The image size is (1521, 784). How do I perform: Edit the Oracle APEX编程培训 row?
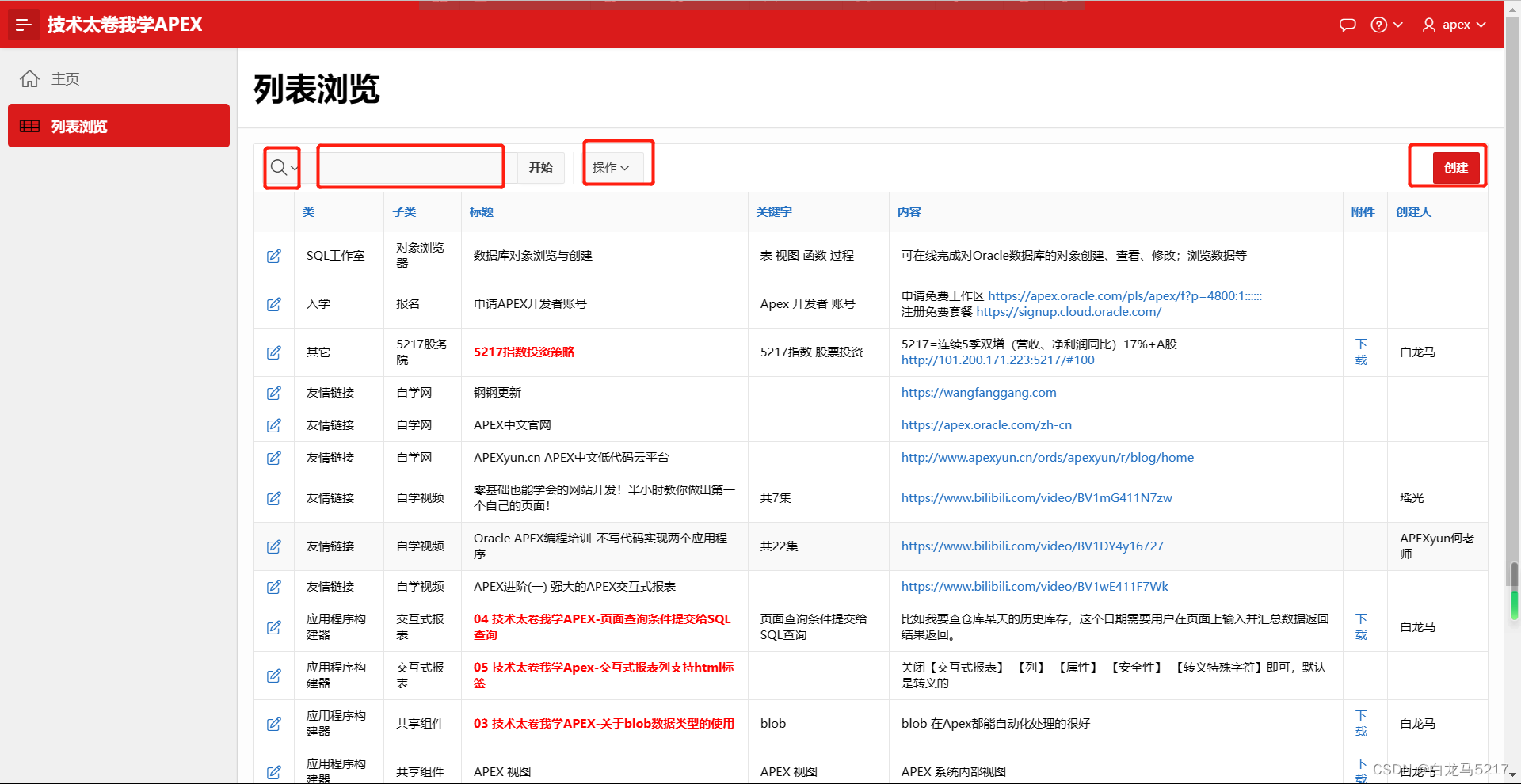tap(274, 546)
